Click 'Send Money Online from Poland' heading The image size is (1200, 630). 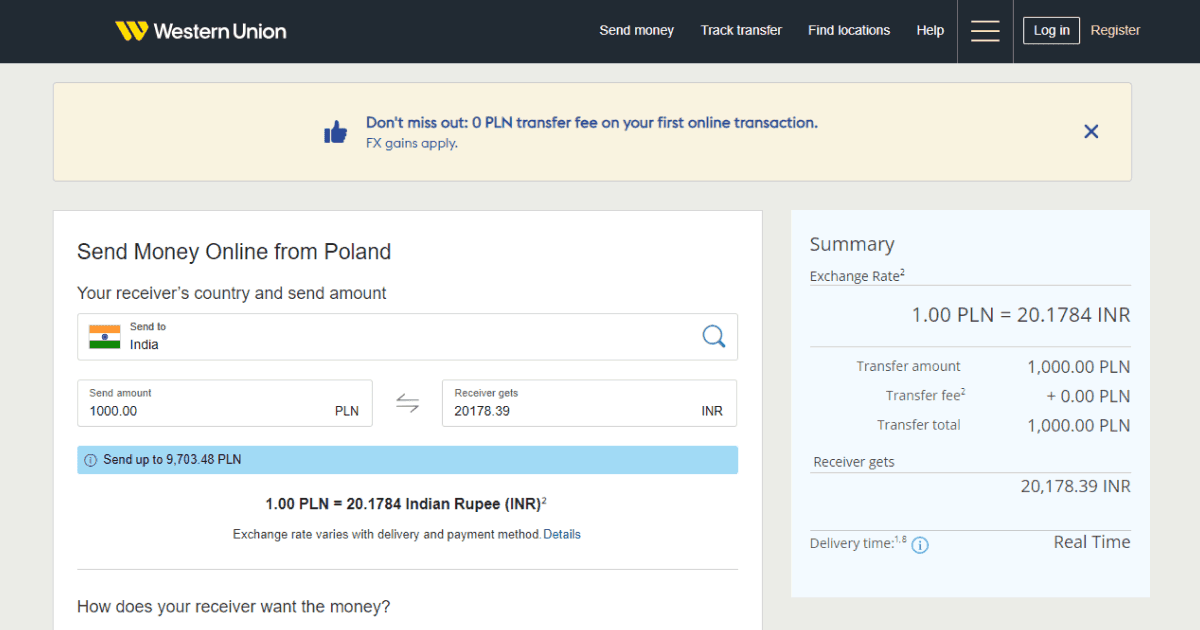[234, 251]
